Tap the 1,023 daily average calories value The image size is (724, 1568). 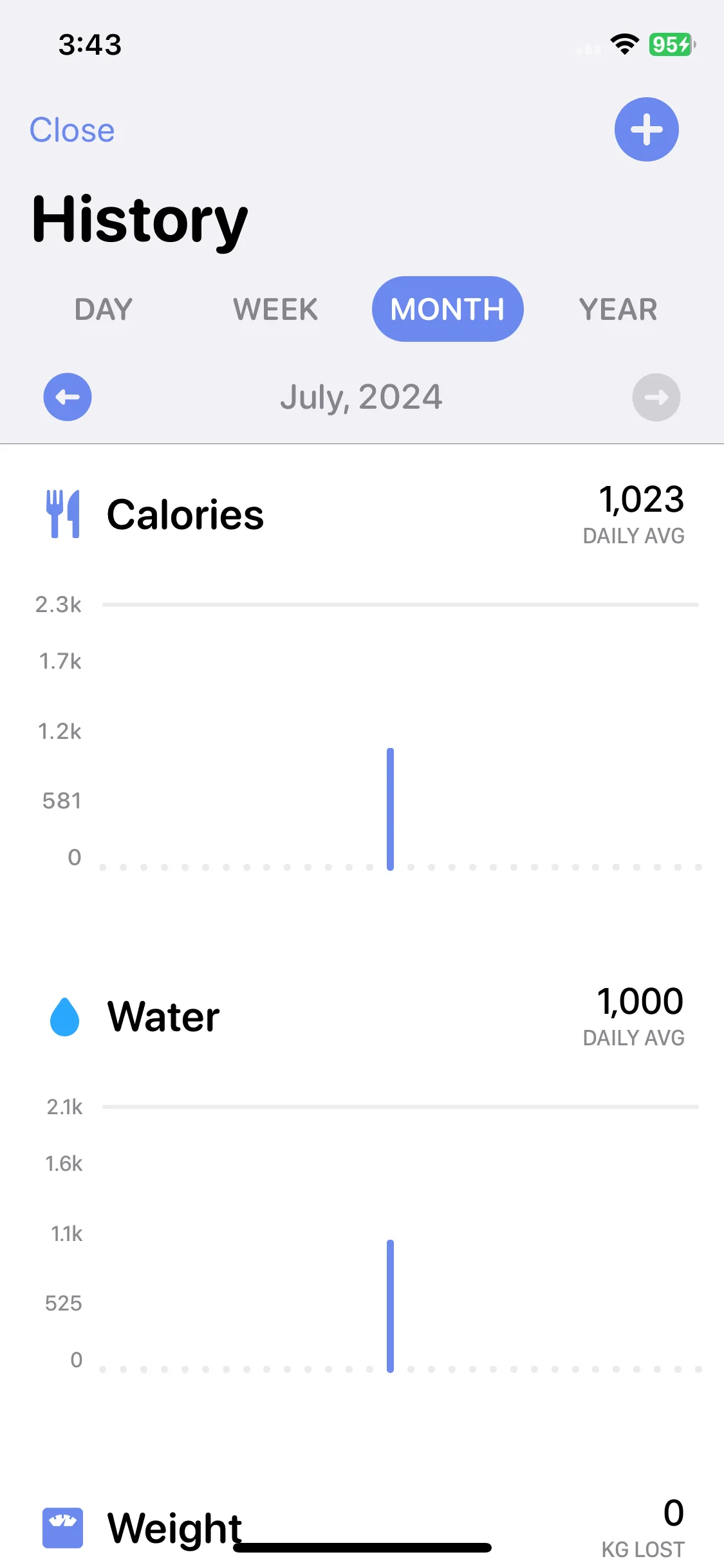[641, 499]
